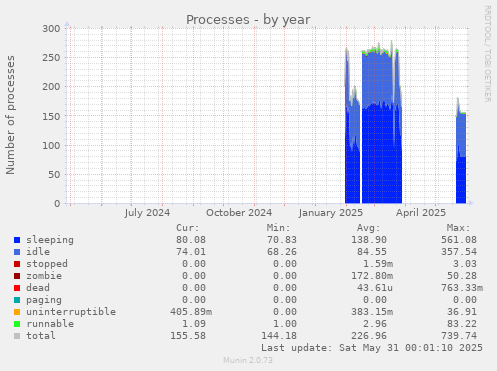Click the dead legend color swatch

pyautogui.click(x=17, y=288)
